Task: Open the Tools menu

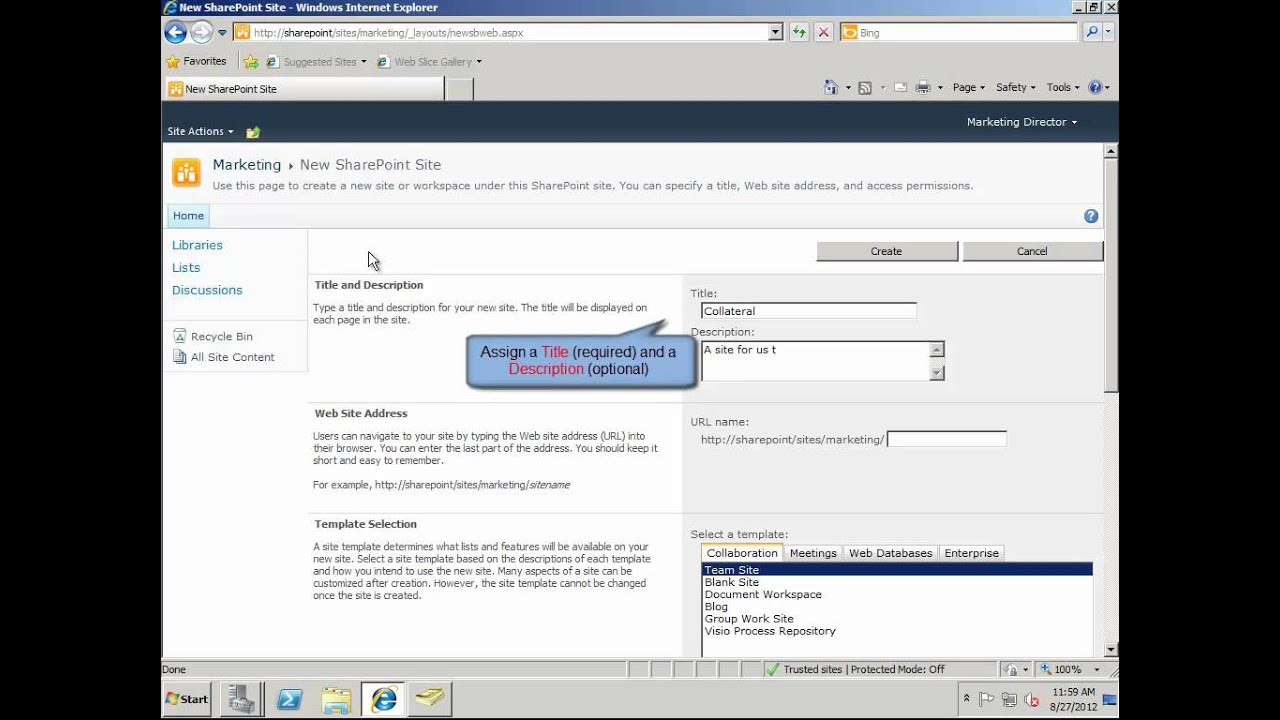Action: tap(1063, 88)
